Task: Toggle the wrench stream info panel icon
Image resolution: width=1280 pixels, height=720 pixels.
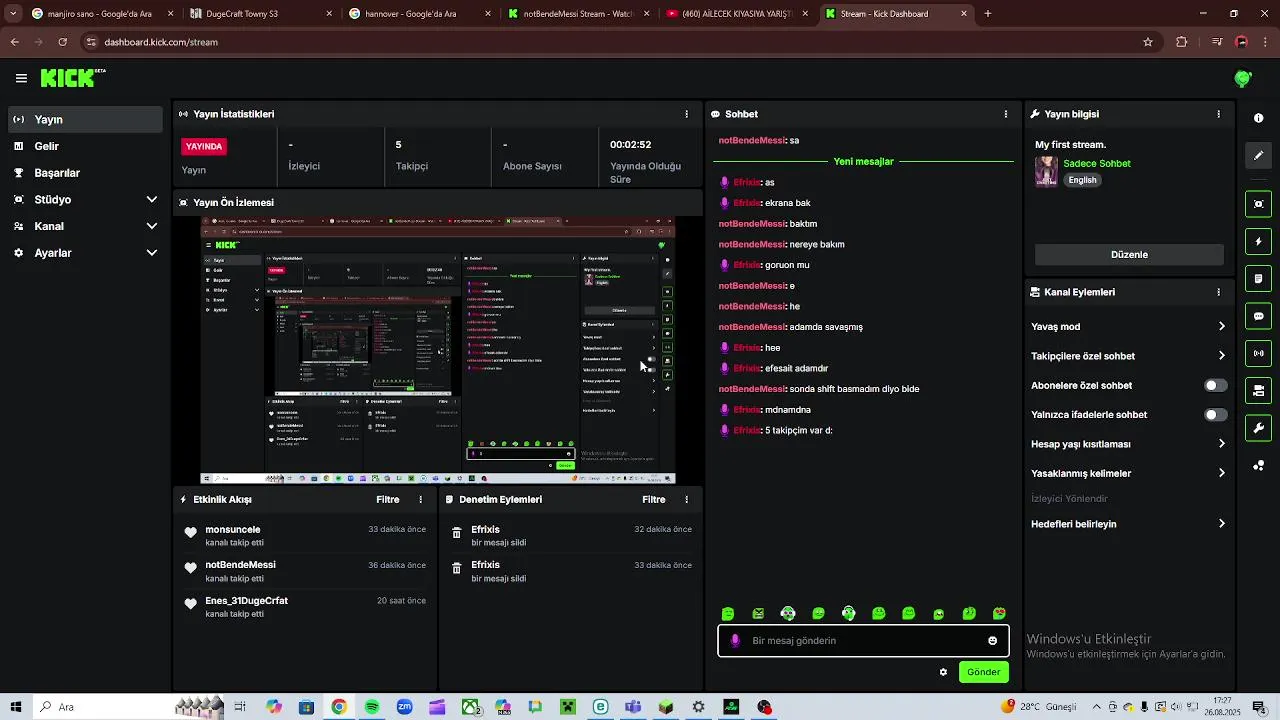Action: tap(1258, 428)
